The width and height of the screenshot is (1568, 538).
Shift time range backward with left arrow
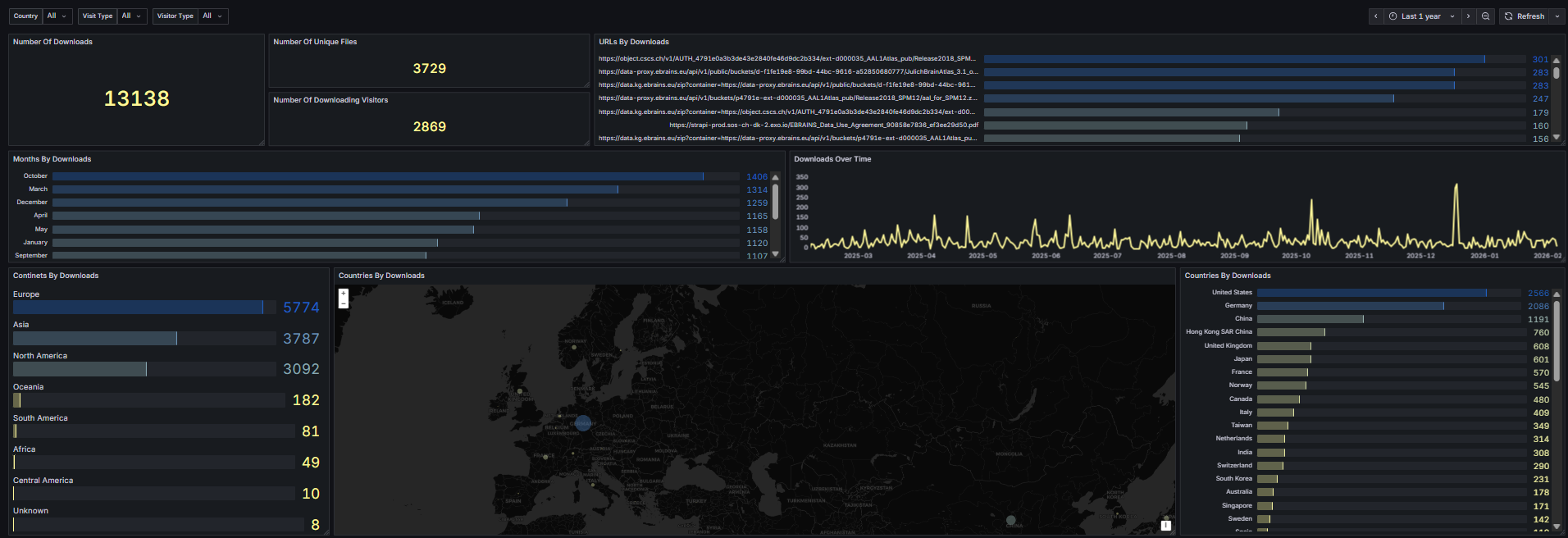[x=1375, y=16]
